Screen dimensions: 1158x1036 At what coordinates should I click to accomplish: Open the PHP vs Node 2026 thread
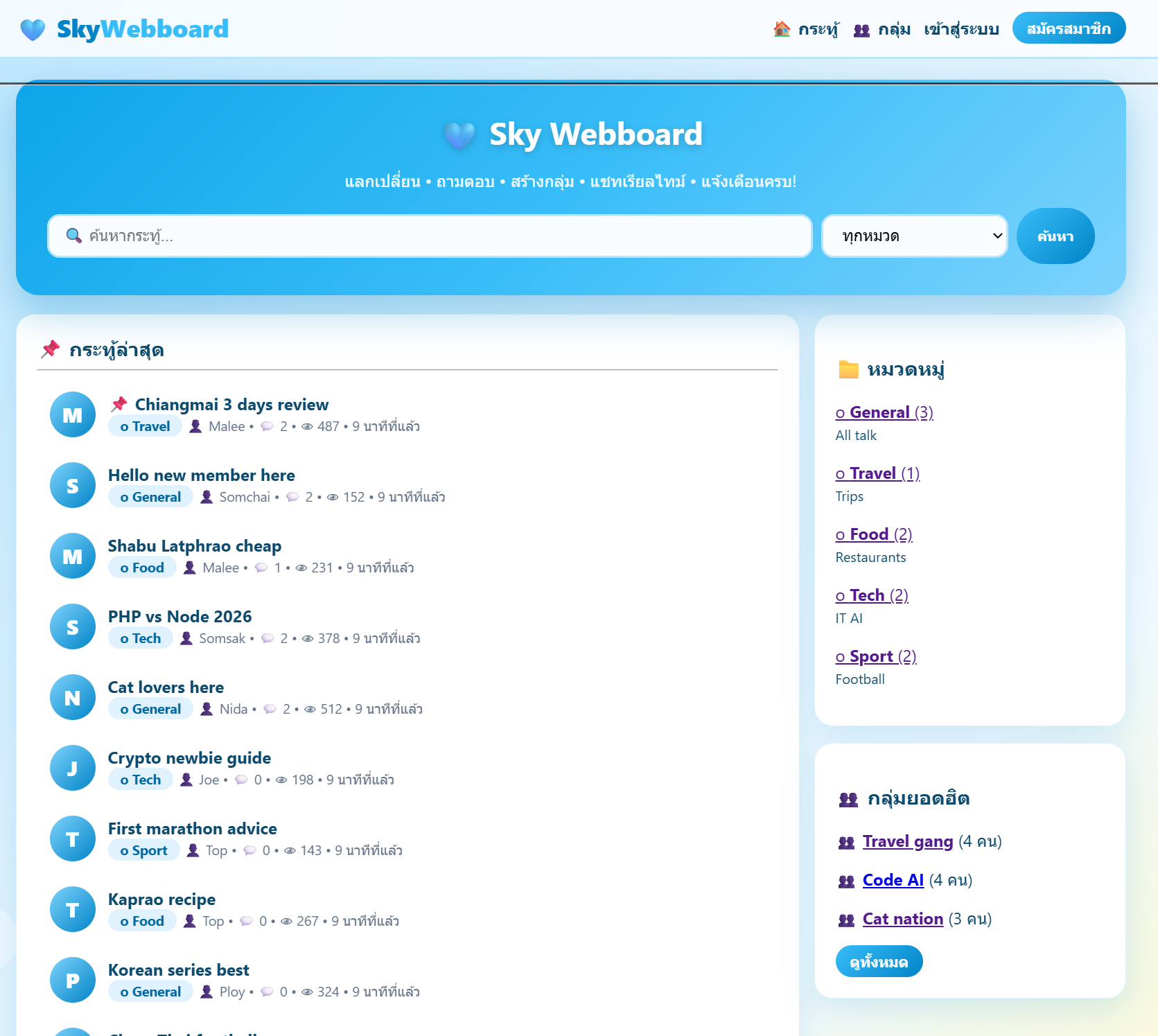click(179, 617)
